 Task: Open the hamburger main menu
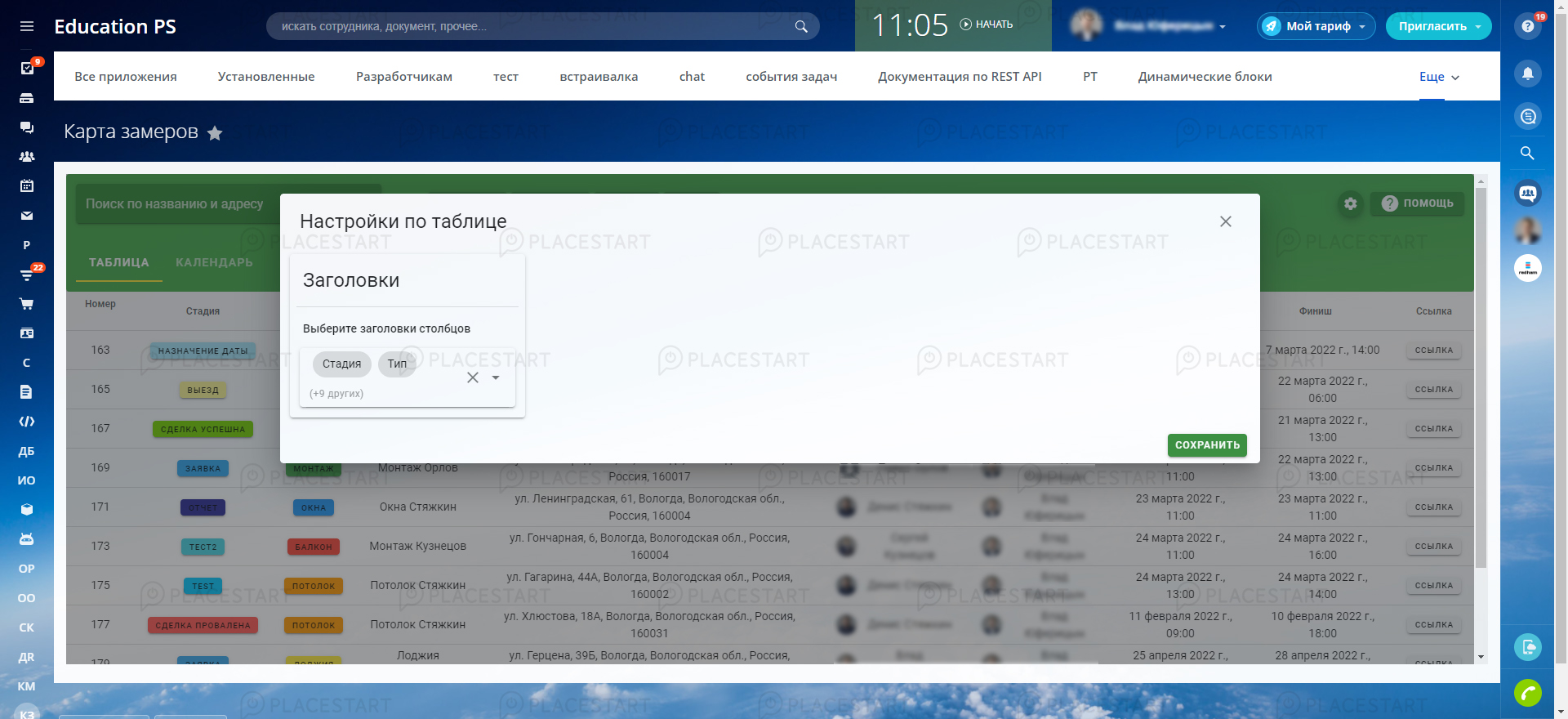point(27,26)
